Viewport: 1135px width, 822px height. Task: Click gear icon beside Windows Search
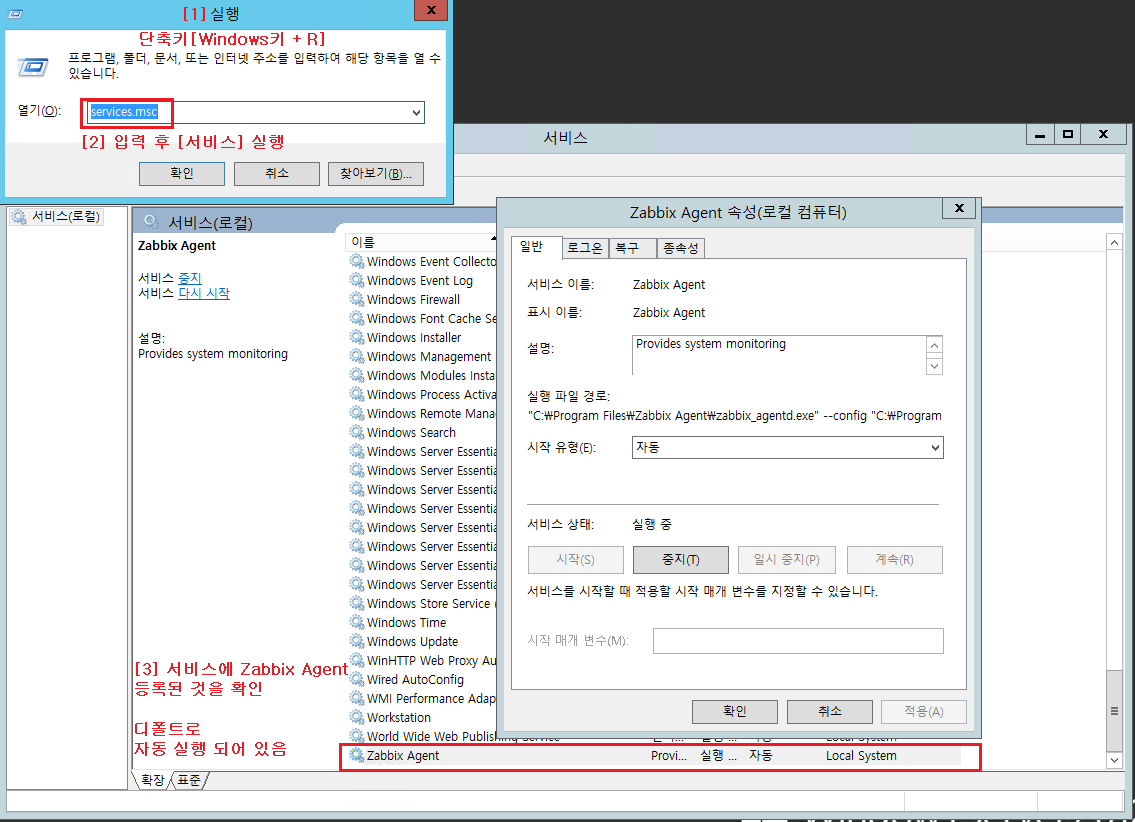357,432
